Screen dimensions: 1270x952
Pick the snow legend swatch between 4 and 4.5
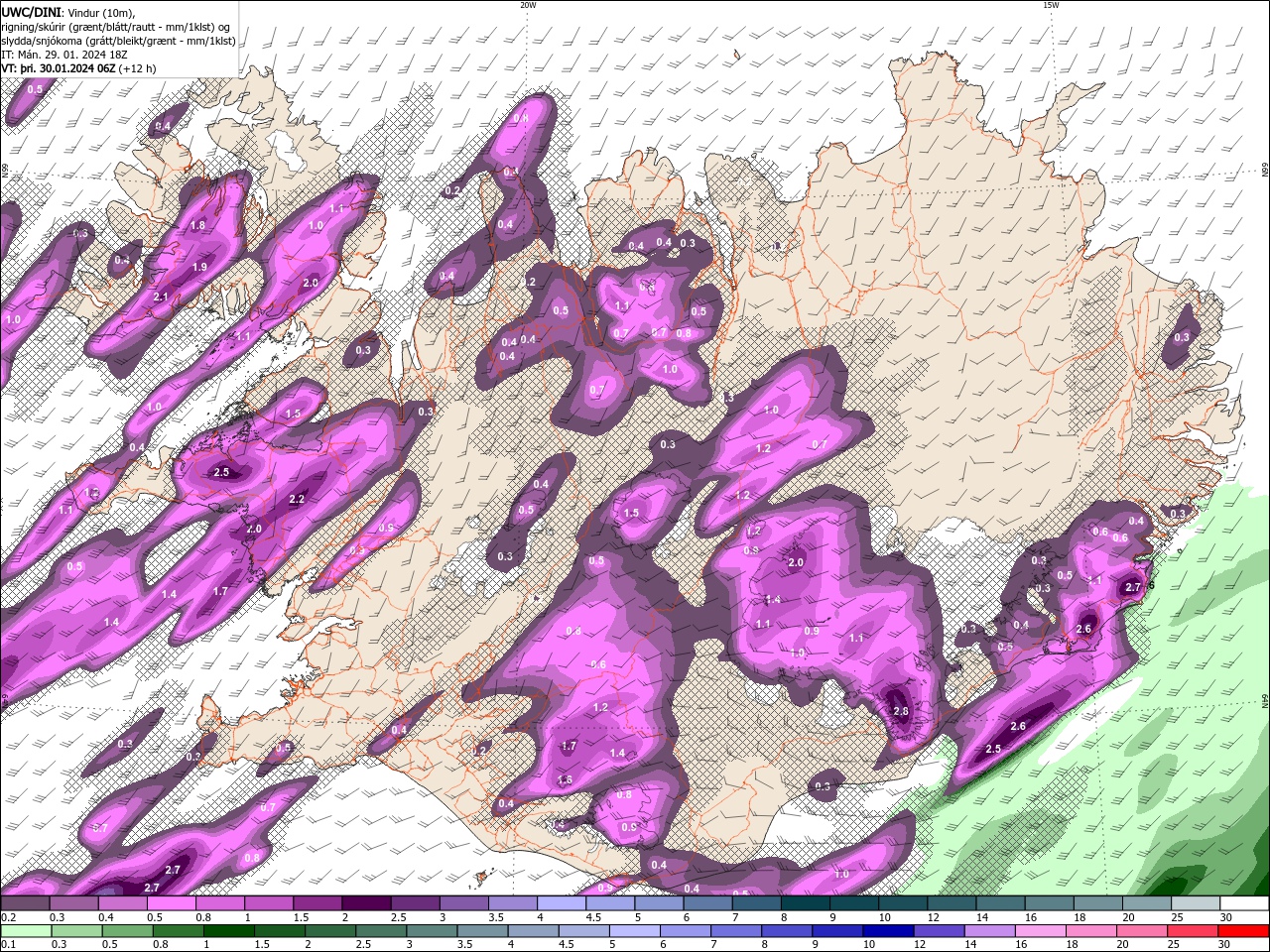click(x=561, y=903)
